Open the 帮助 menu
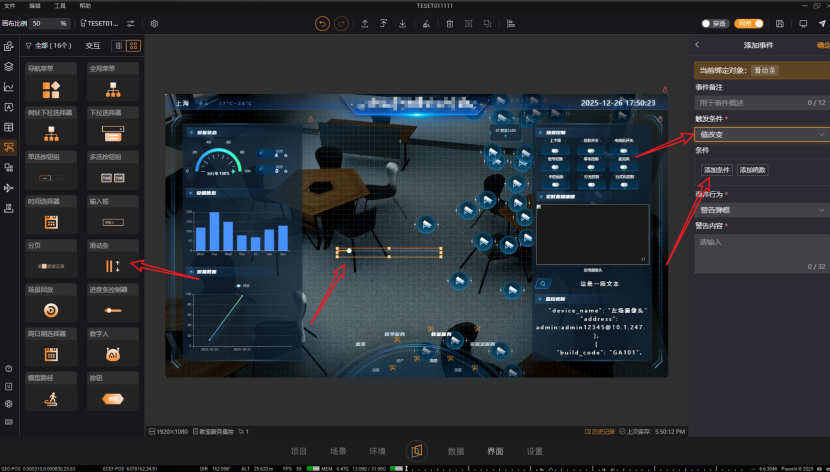830x472 pixels. [85, 6]
